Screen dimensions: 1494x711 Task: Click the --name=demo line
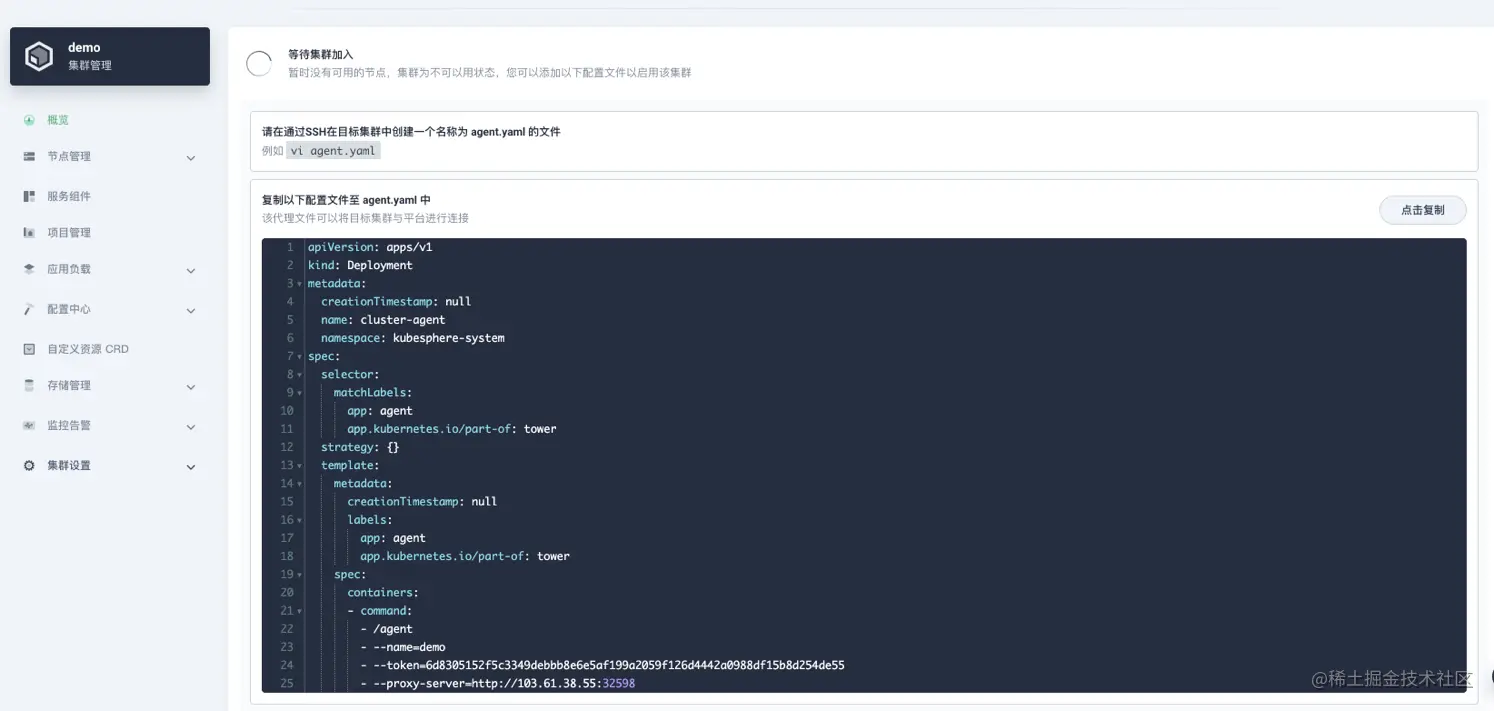point(403,647)
